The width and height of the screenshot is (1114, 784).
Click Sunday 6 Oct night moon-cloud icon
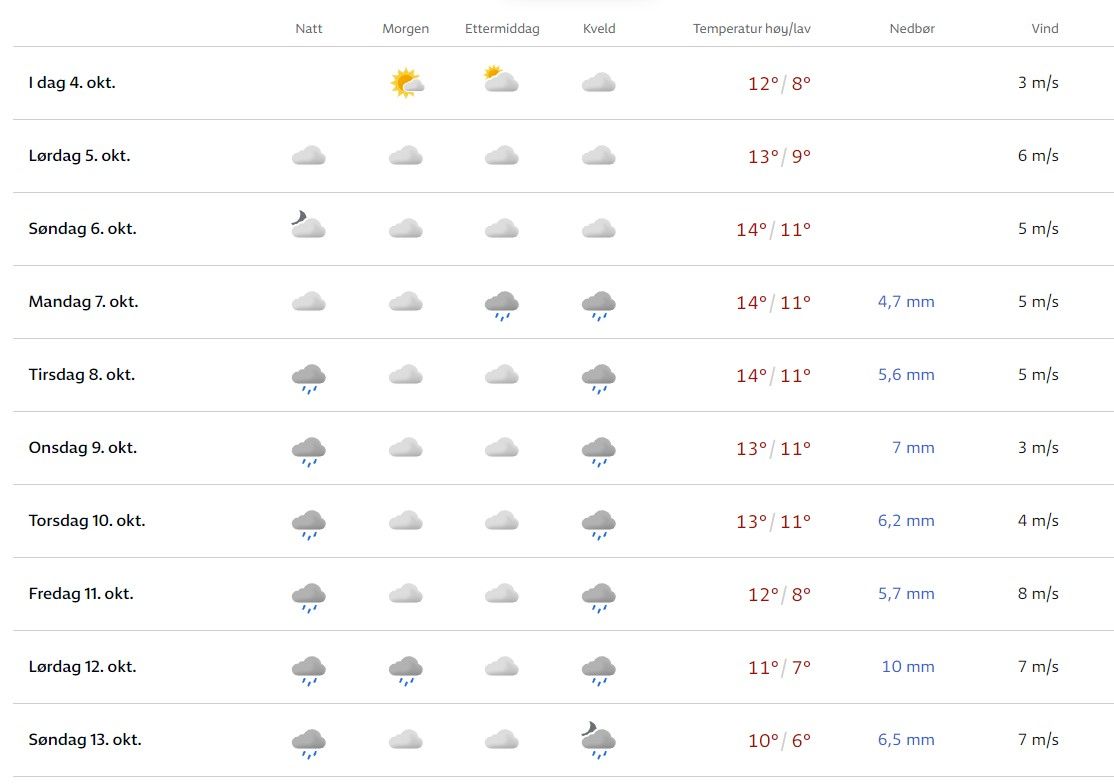tap(308, 226)
